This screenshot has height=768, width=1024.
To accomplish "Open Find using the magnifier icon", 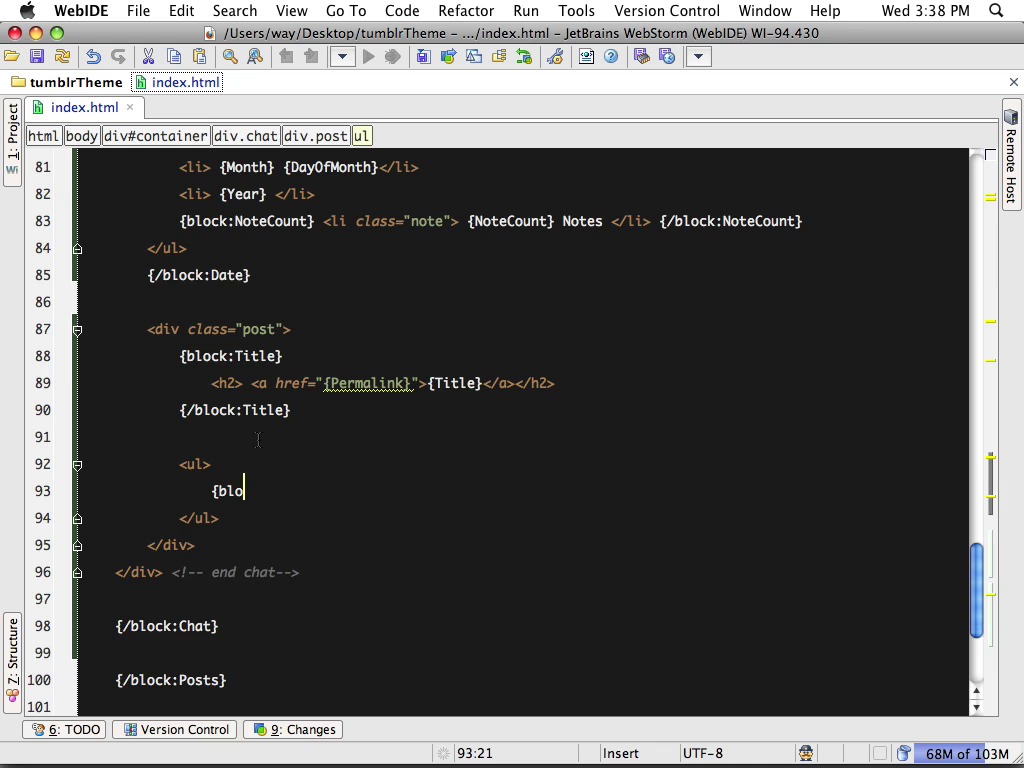I will click(x=230, y=57).
